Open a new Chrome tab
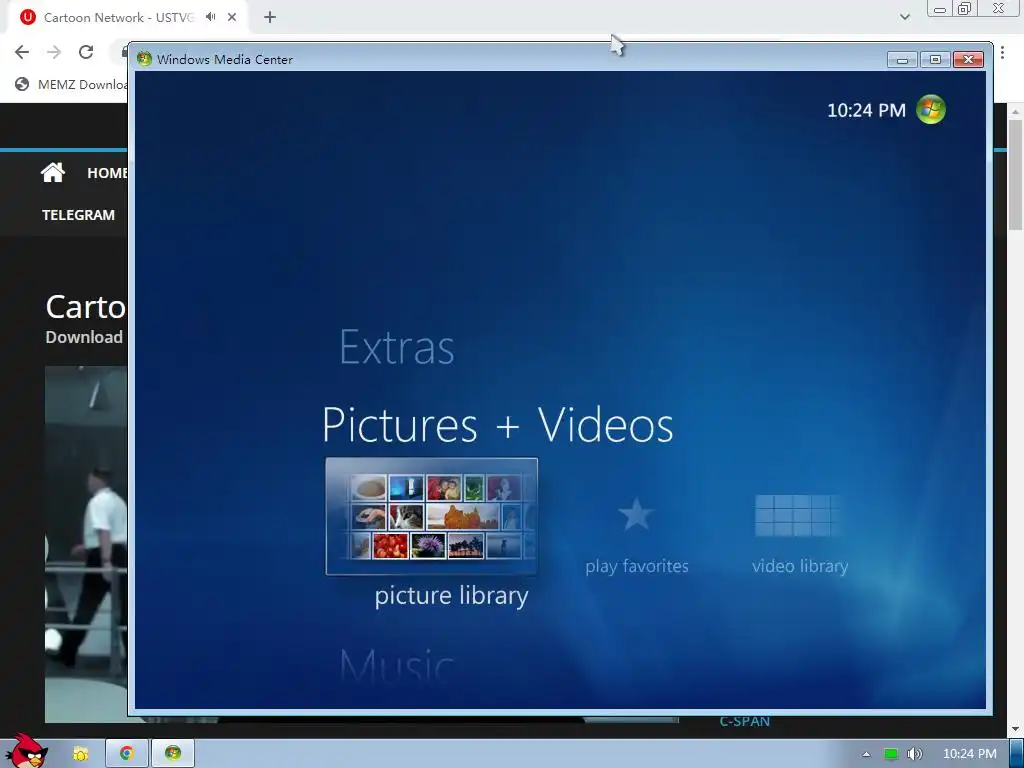1024x768 pixels. (x=270, y=18)
